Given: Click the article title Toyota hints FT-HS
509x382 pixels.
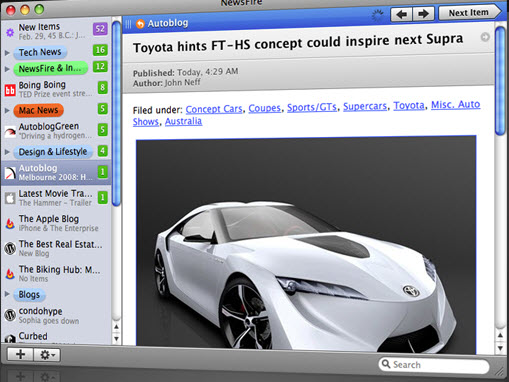Looking at the screenshot, I should click(x=298, y=43).
